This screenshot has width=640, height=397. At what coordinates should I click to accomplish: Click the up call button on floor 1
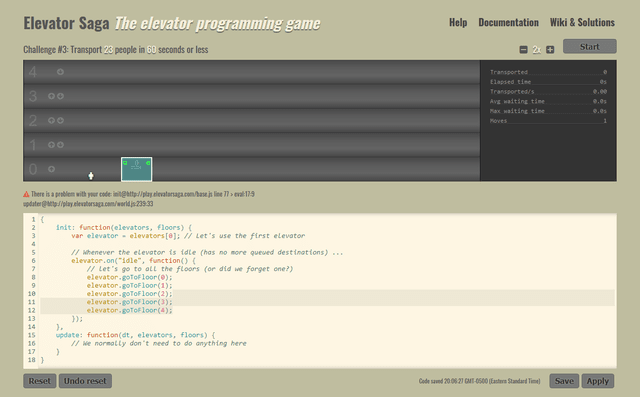pyautogui.click(x=51, y=145)
